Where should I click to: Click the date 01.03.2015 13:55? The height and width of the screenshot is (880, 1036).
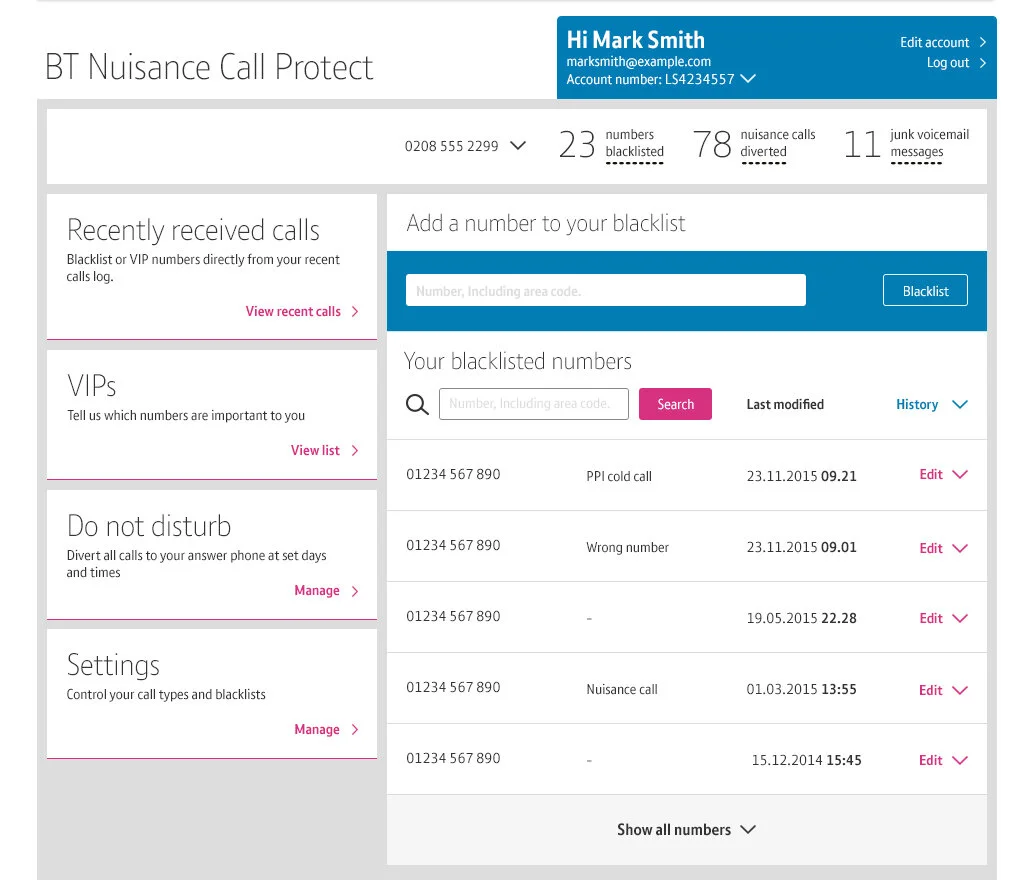(x=801, y=690)
